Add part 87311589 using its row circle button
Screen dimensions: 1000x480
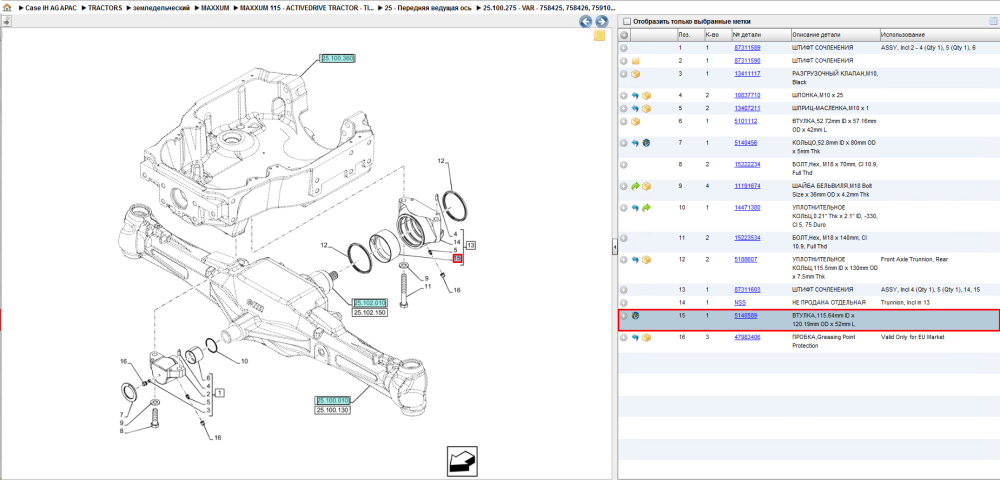[624, 48]
